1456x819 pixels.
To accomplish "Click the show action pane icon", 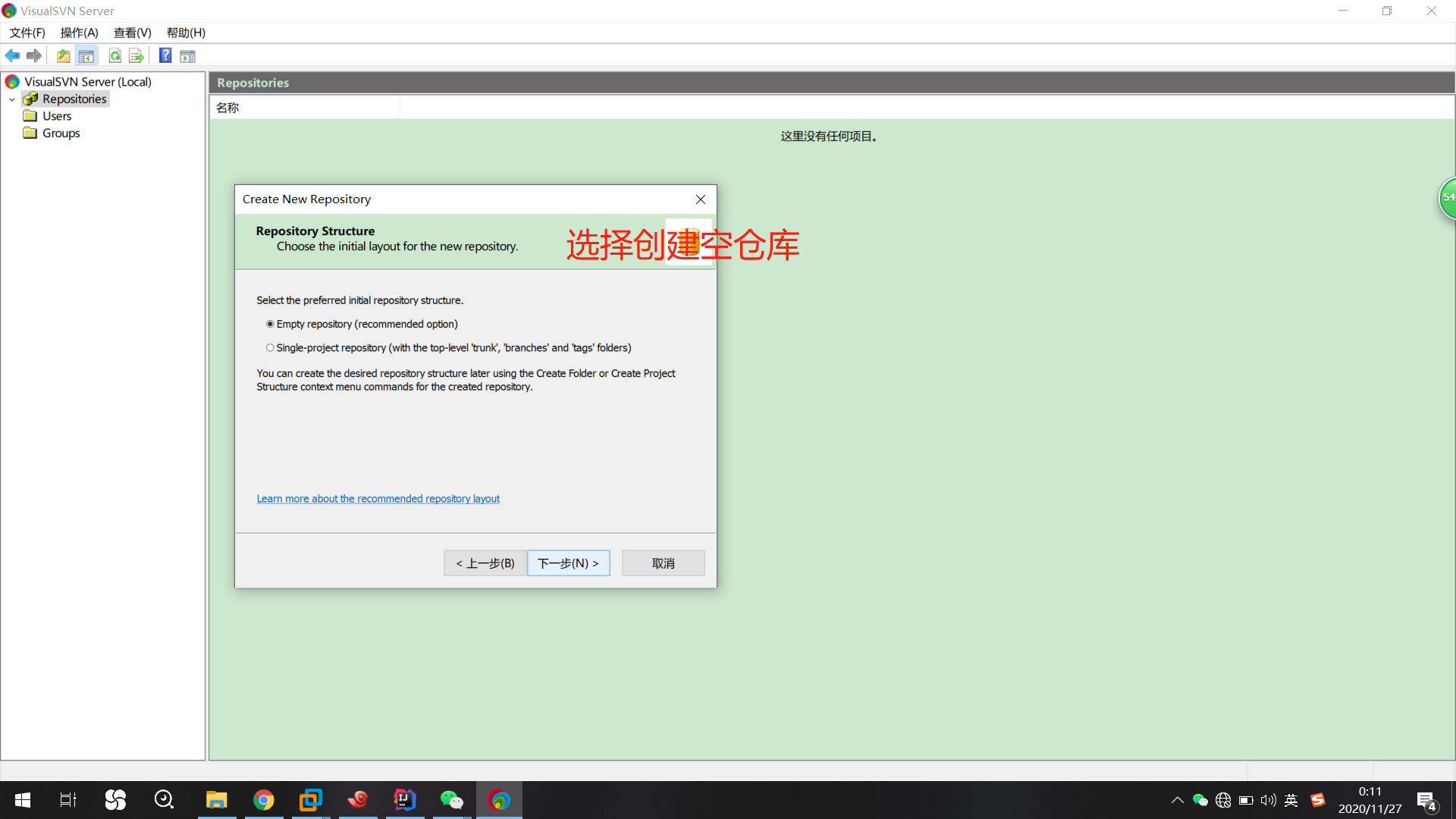I will 187,55.
